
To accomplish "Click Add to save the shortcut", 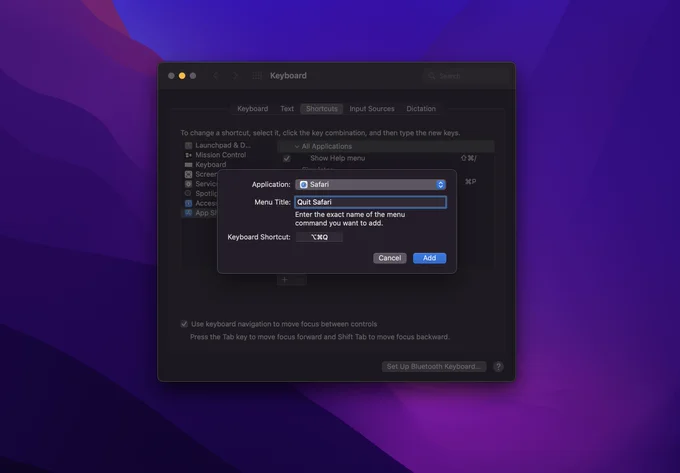I will (x=429, y=258).
